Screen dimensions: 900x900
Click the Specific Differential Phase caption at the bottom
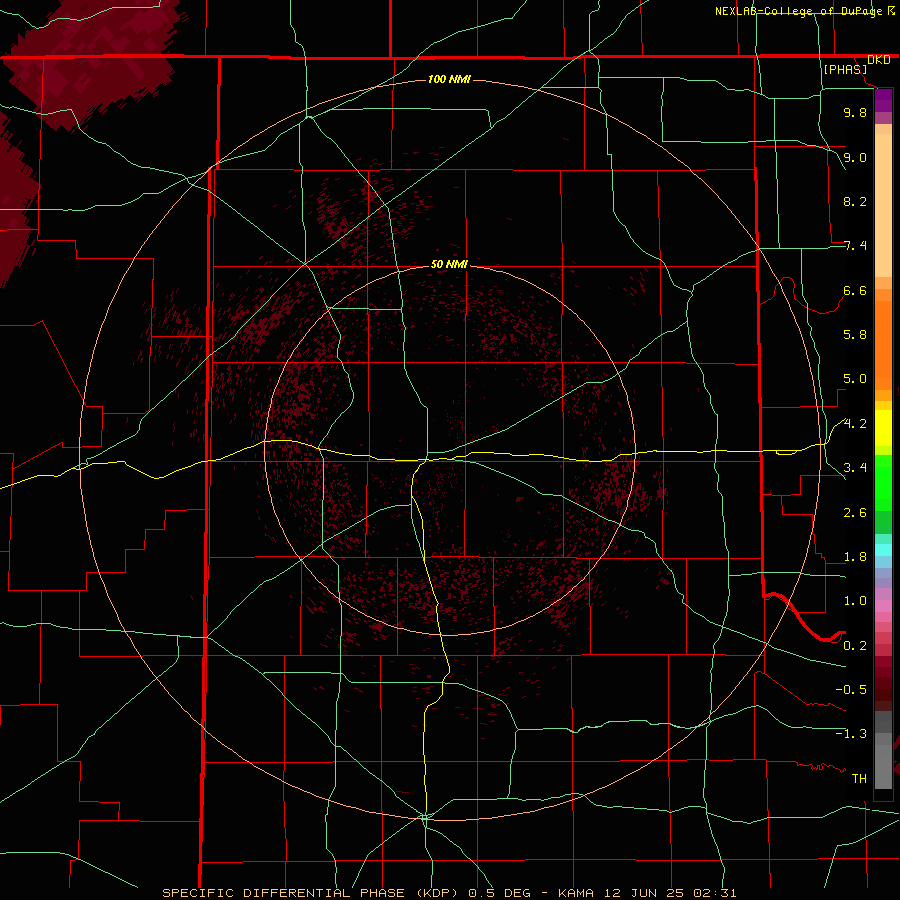[449, 893]
